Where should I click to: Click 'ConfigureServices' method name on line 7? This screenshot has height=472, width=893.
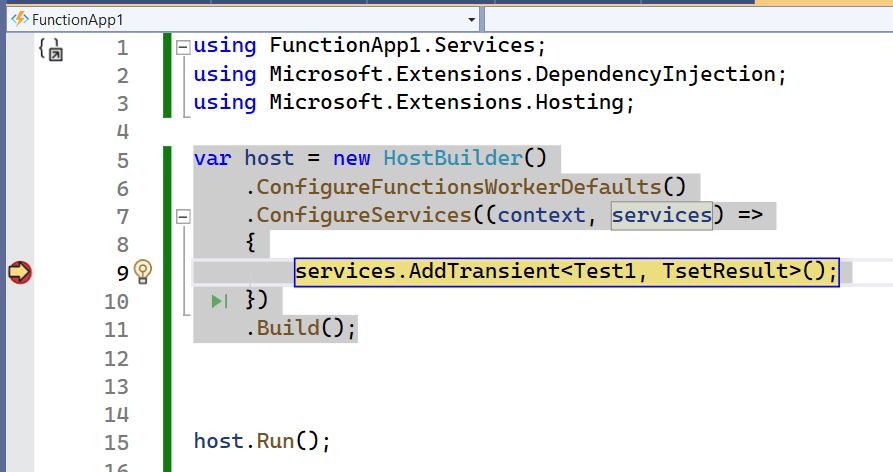tap(363, 215)
